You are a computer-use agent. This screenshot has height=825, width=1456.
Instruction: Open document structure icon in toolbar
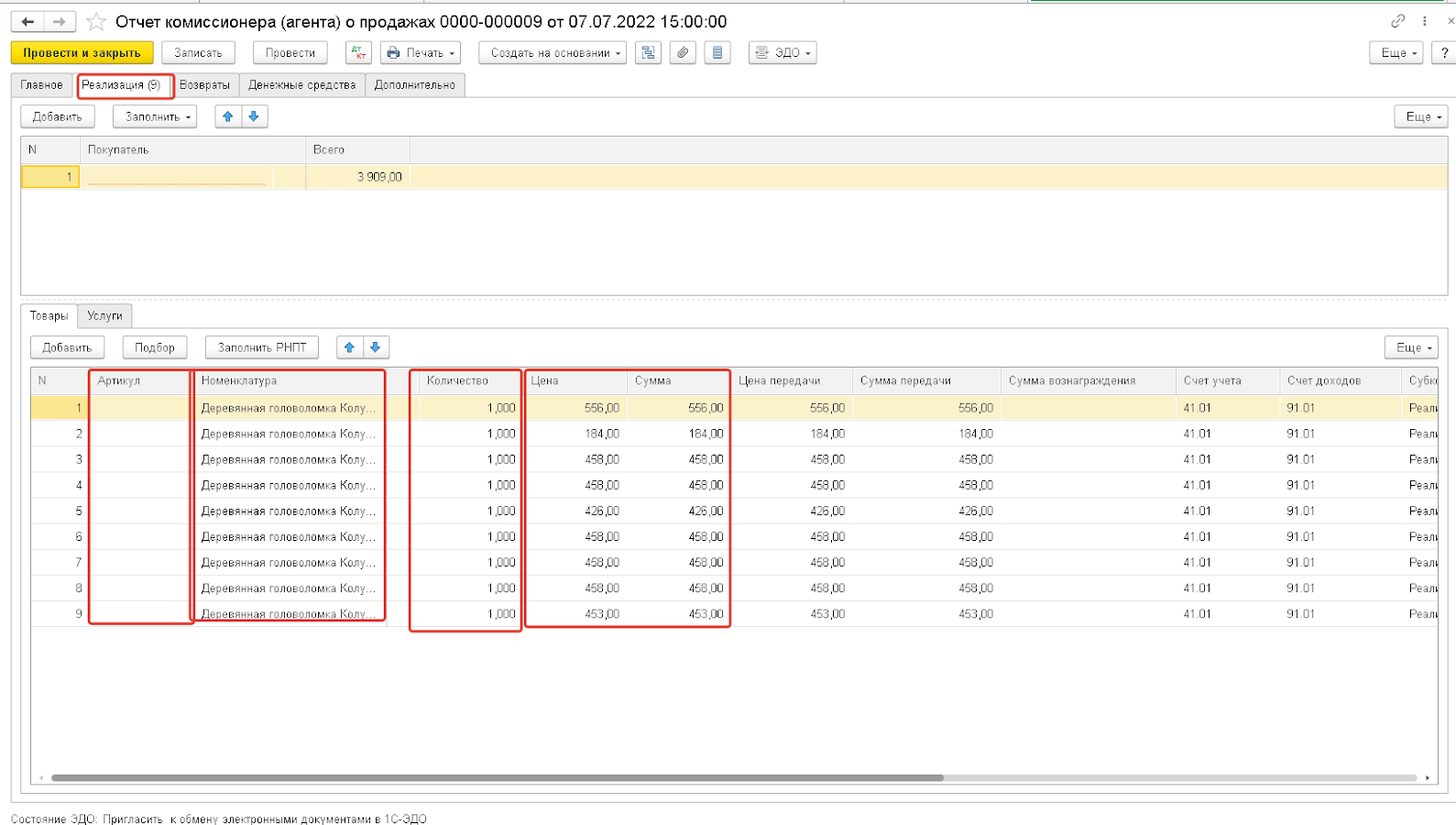(648, 53)
